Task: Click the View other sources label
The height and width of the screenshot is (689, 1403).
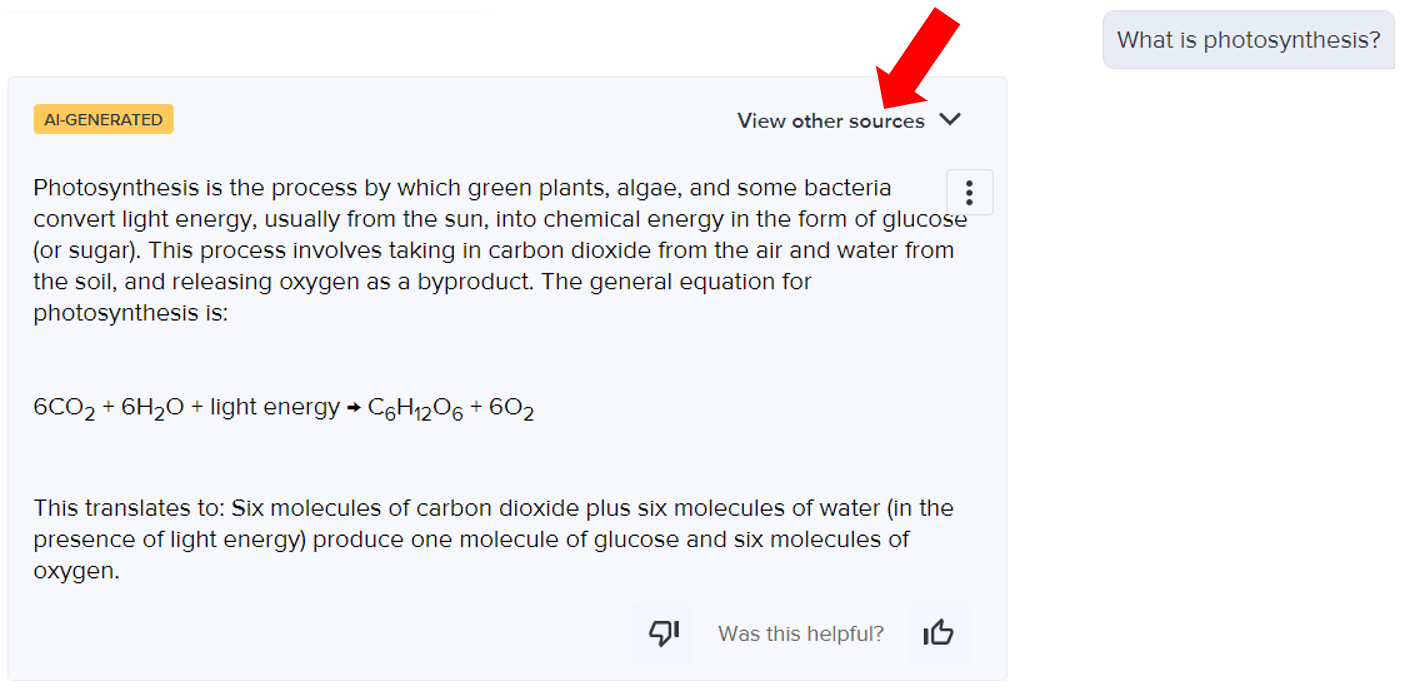Action: 831,121
